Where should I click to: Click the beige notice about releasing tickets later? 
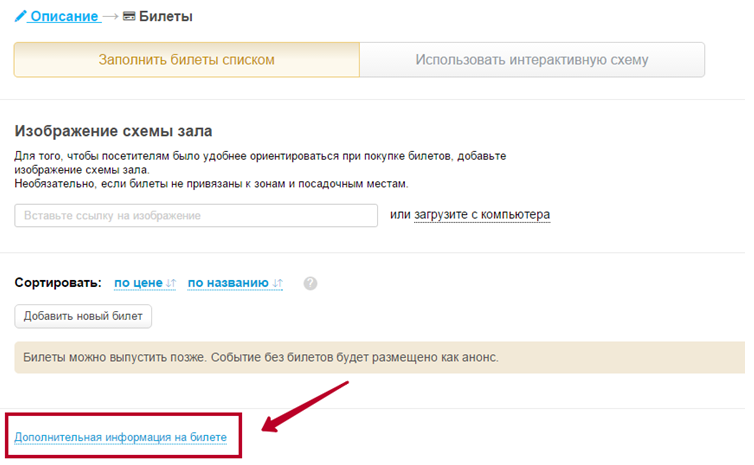tap(380, 357)
